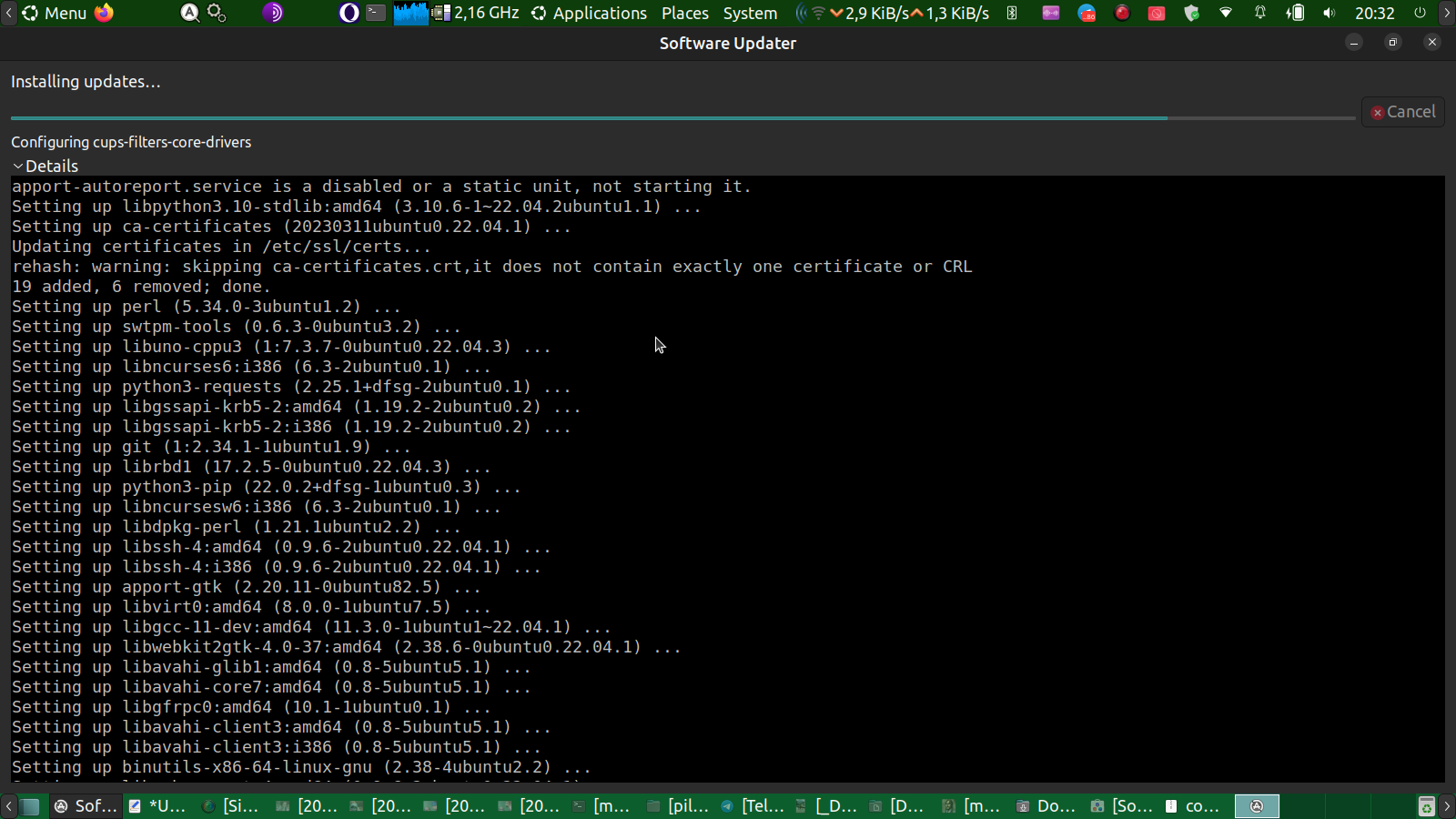Open the Applications menu
1456x819 pixels.
click(589, 13)
